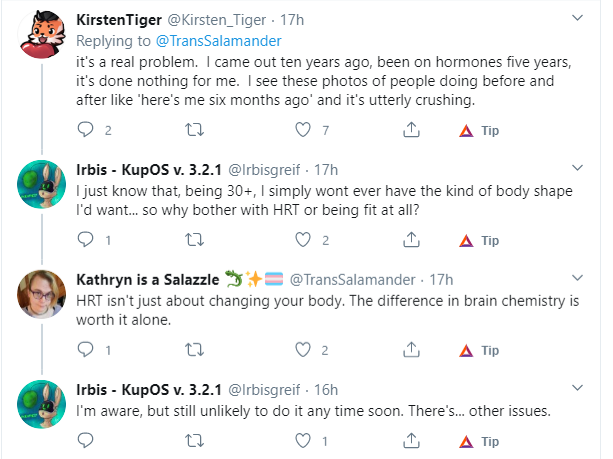The height and width of the screenshot is (459, 613).
Task: Share KirstenTiger's tweet
Action: point(411,129)
